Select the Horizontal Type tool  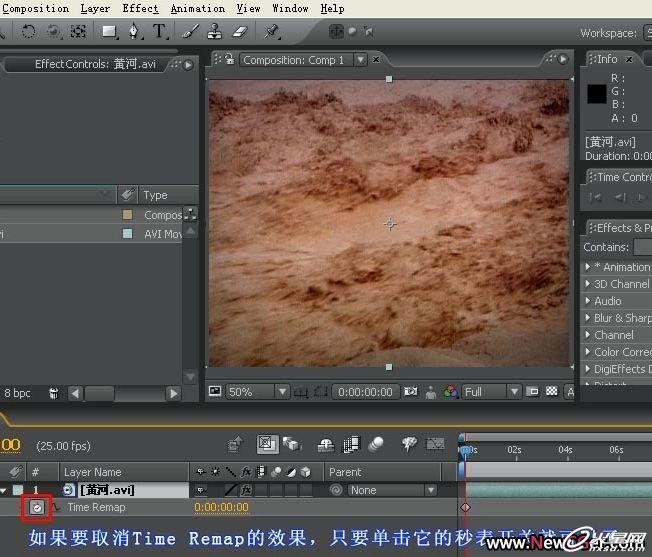click(x=159, y=31)
